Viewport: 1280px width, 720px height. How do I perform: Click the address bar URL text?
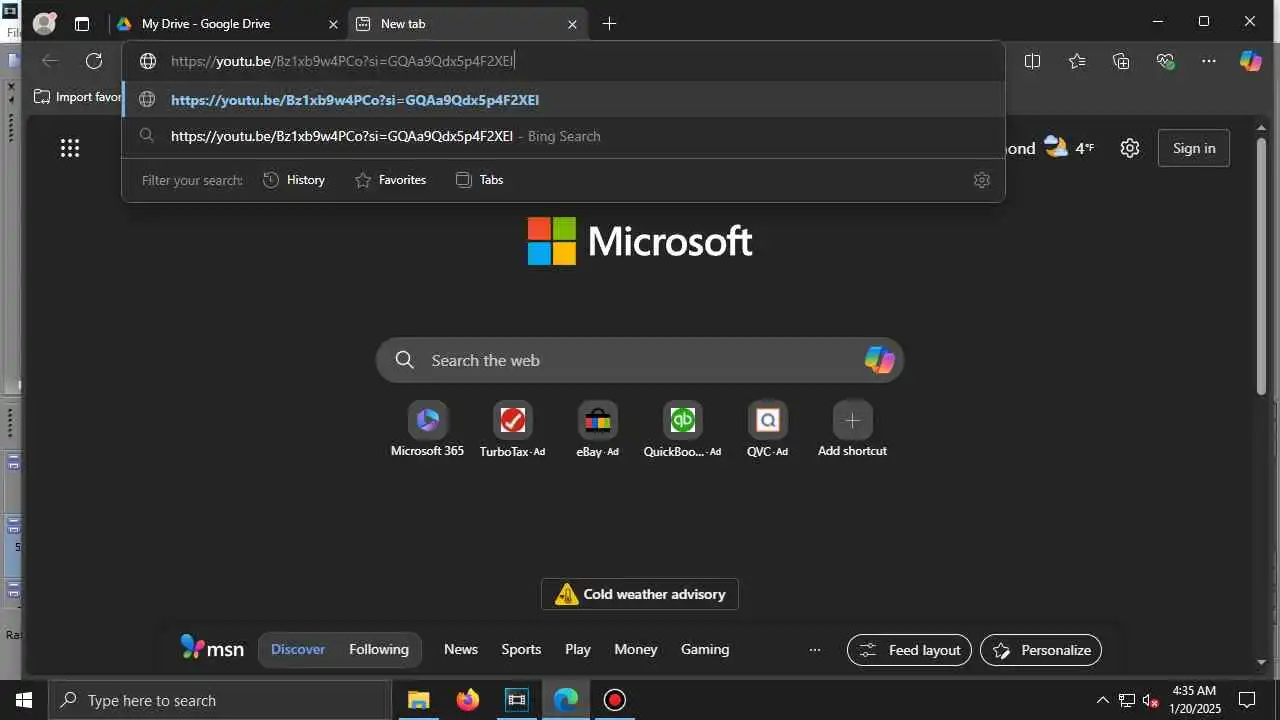click(342, 61)
